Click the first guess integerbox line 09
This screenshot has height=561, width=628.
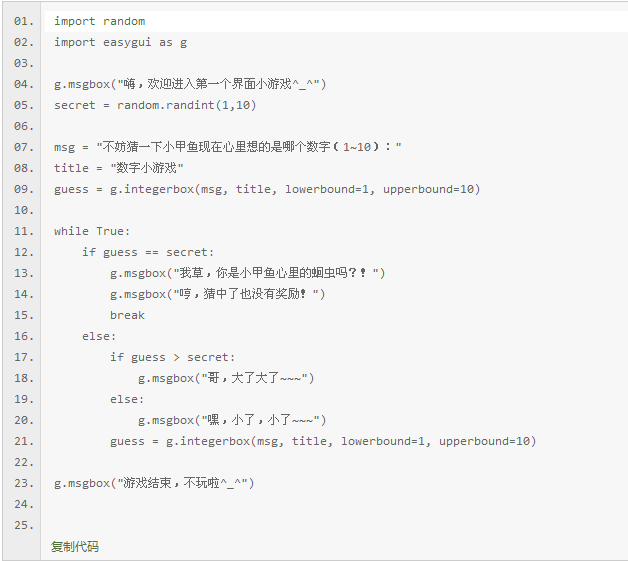click(267, 189)
